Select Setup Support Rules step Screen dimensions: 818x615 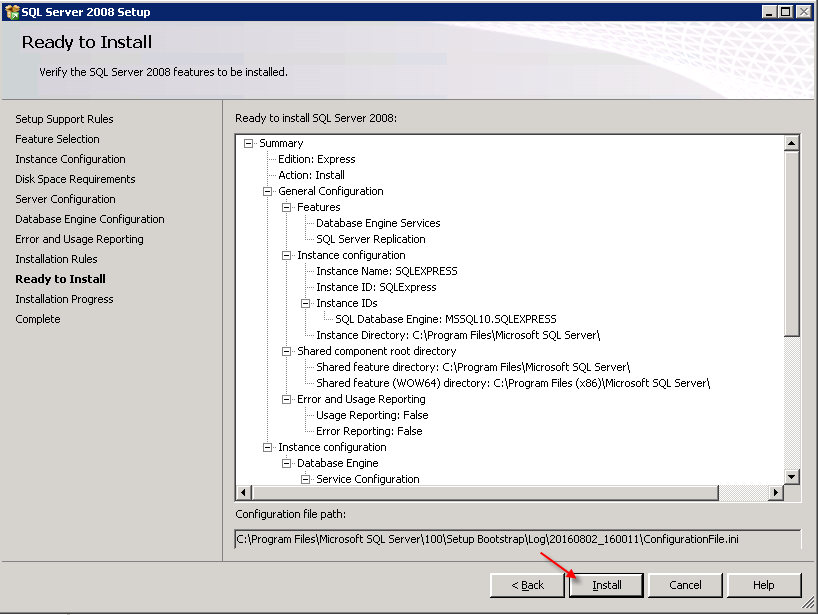click(x=64, y=119)
